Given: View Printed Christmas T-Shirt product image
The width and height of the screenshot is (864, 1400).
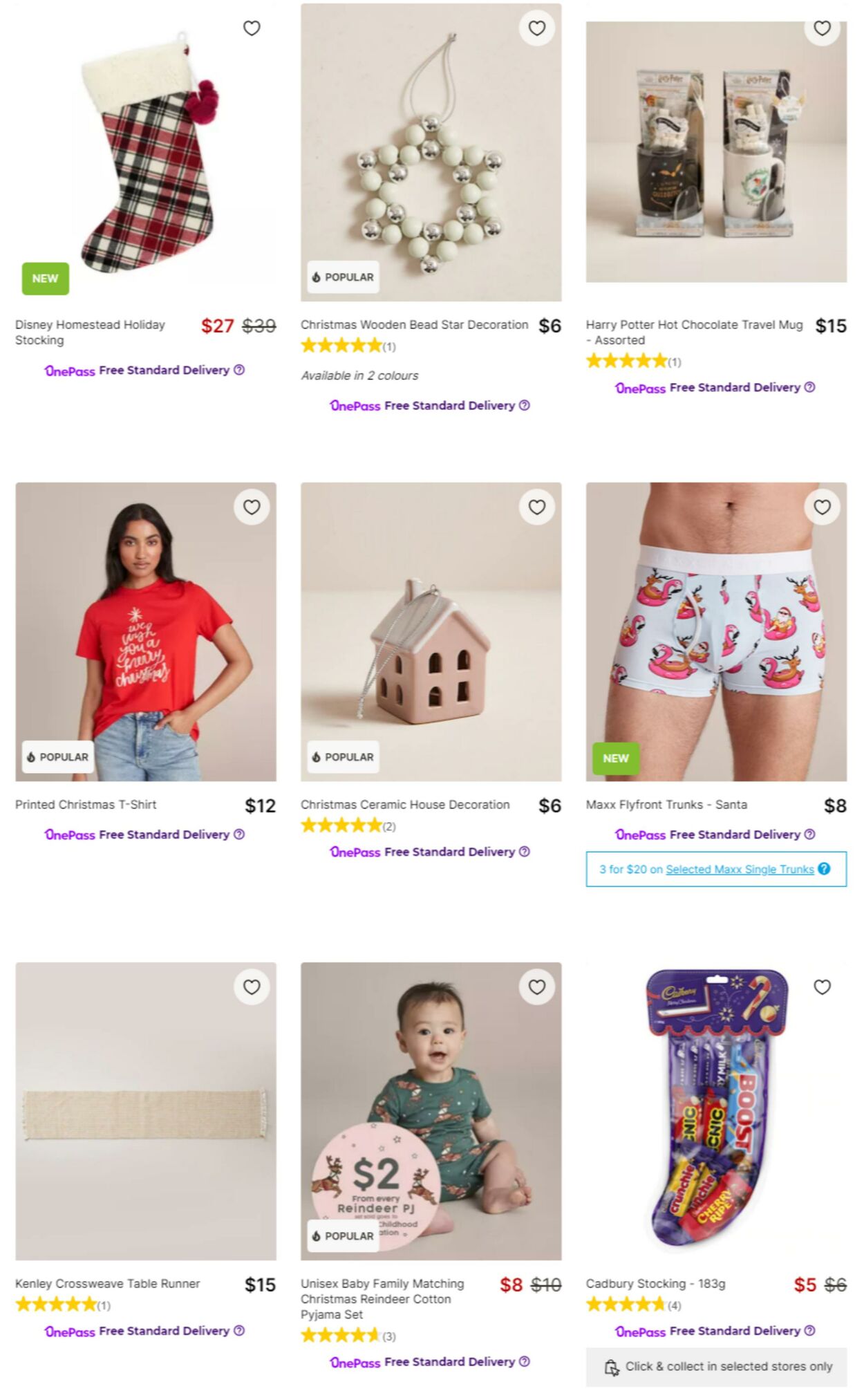Looking at the screenshot, I should 146,632.
